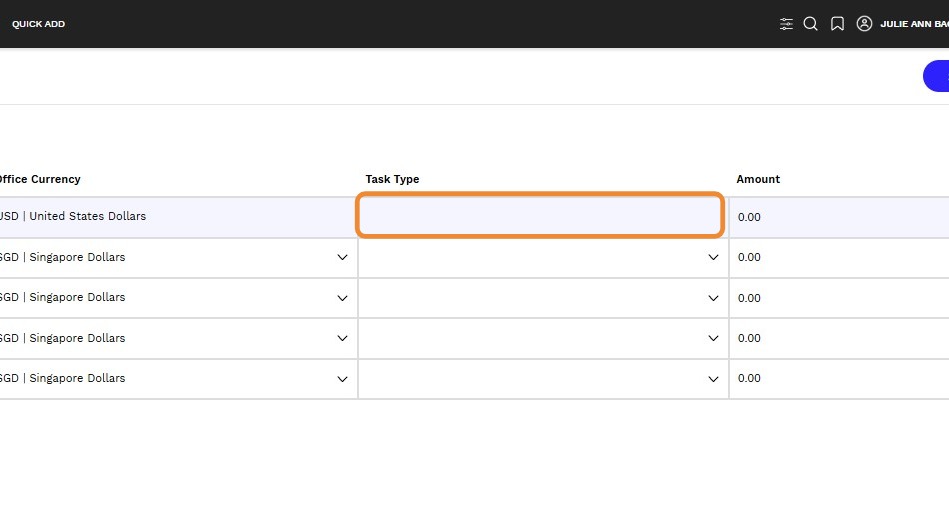Click Amount field in second row
949x530 pixels.
click(x=839, y=258)
